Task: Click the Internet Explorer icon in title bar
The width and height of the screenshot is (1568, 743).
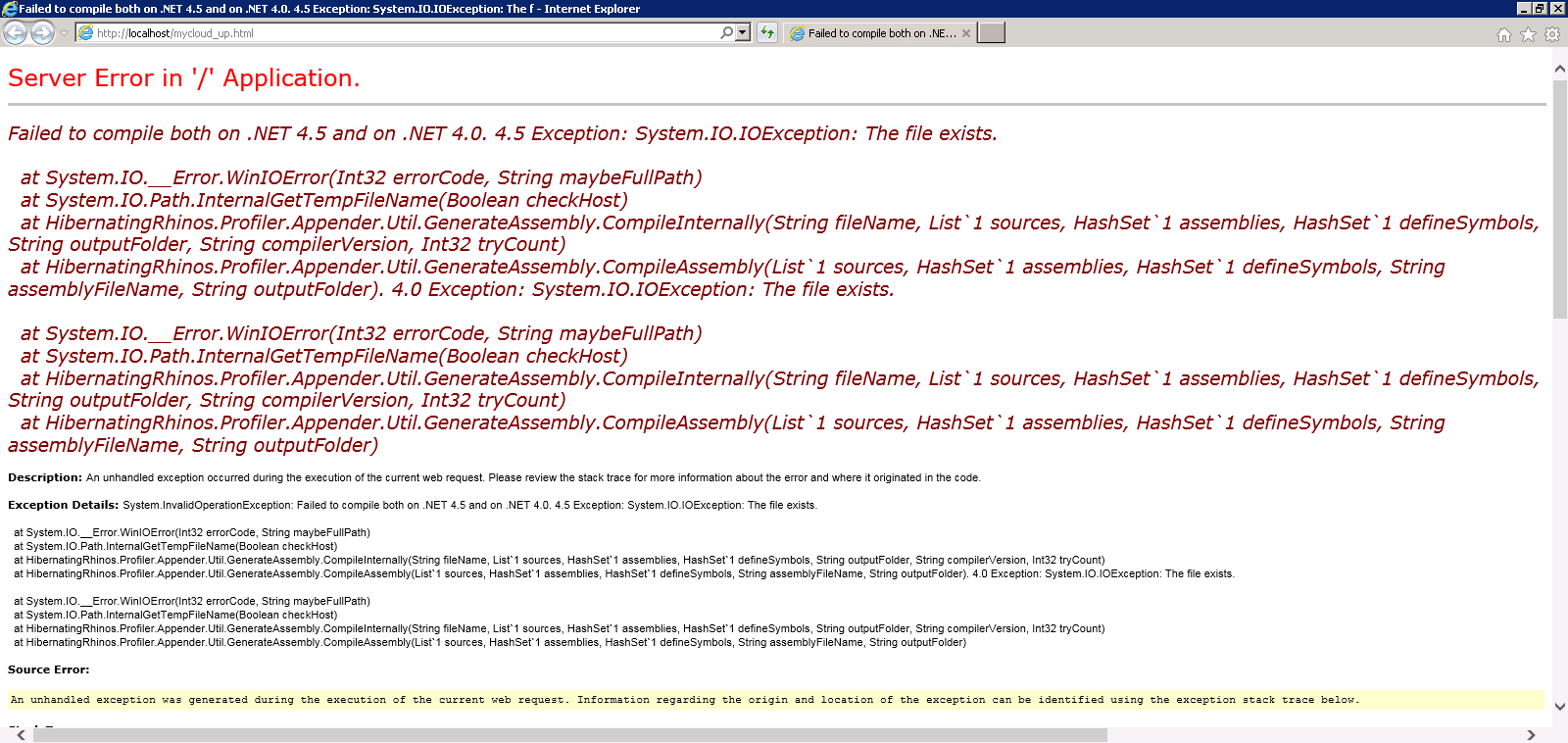Action: 9,8
